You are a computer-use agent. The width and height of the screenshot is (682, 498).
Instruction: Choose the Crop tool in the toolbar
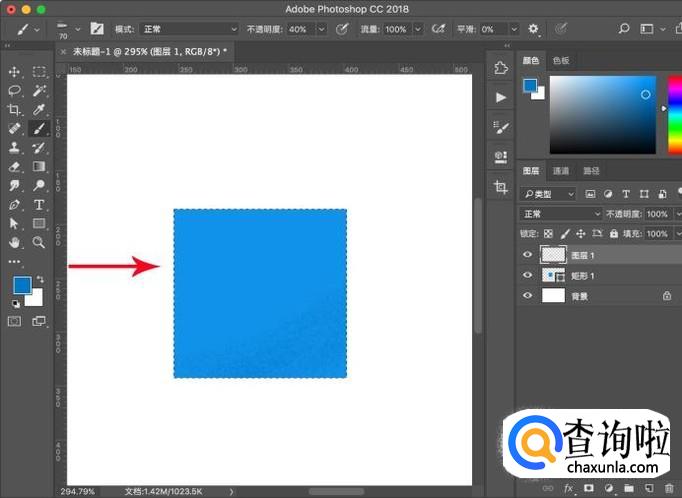pyautogui.click(x=15, y=110)
